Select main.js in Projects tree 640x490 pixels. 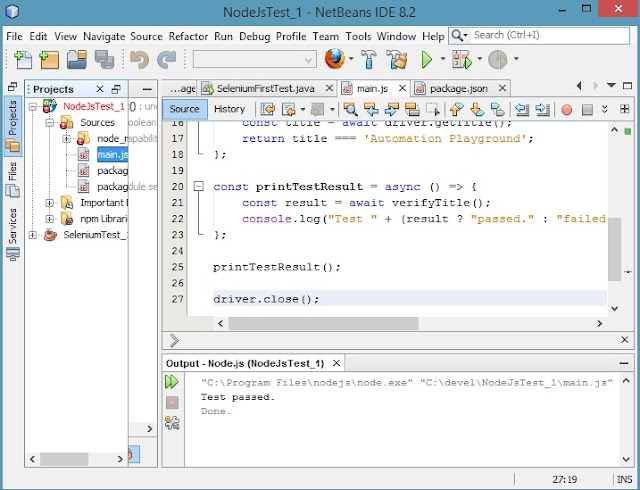coord(112,155)
